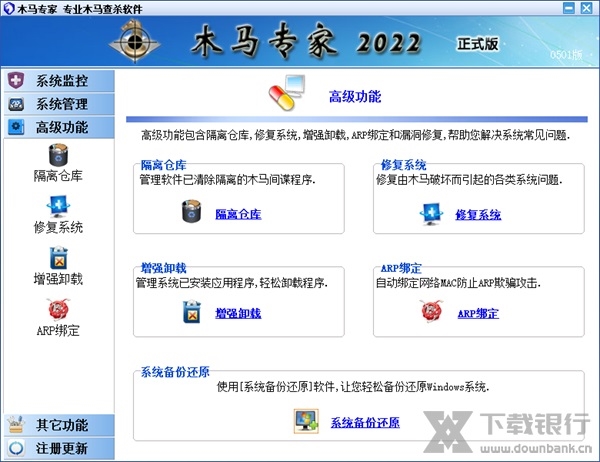Open the 系统管理 sidebar section
The image size is (600, 462).
coord(59,104)
